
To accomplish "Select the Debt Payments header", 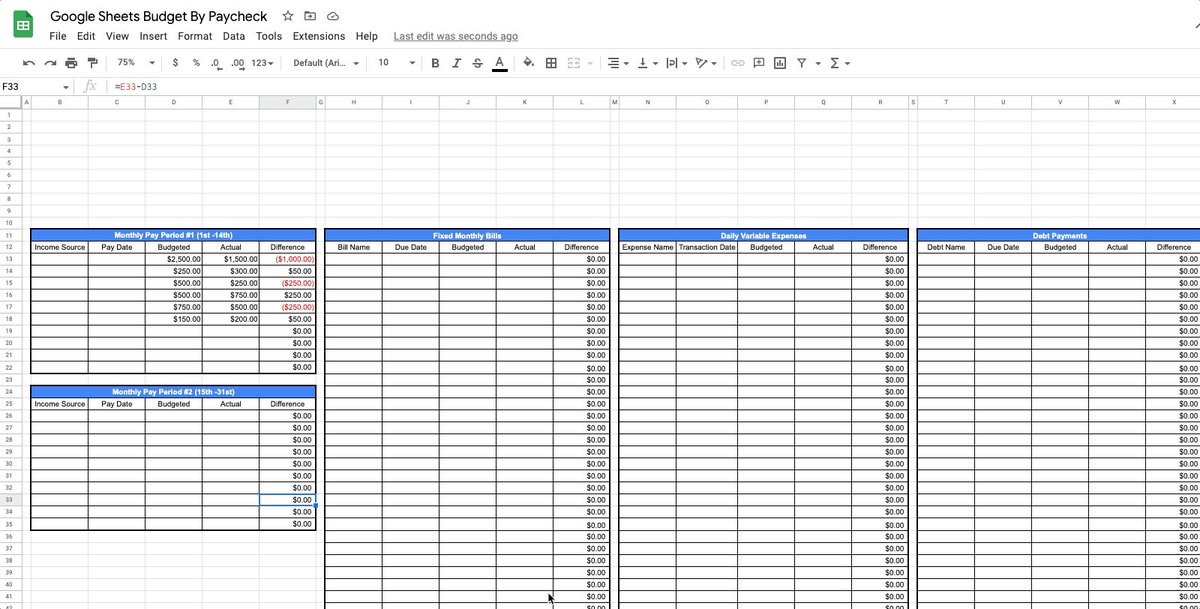I will coord(1061,235).
